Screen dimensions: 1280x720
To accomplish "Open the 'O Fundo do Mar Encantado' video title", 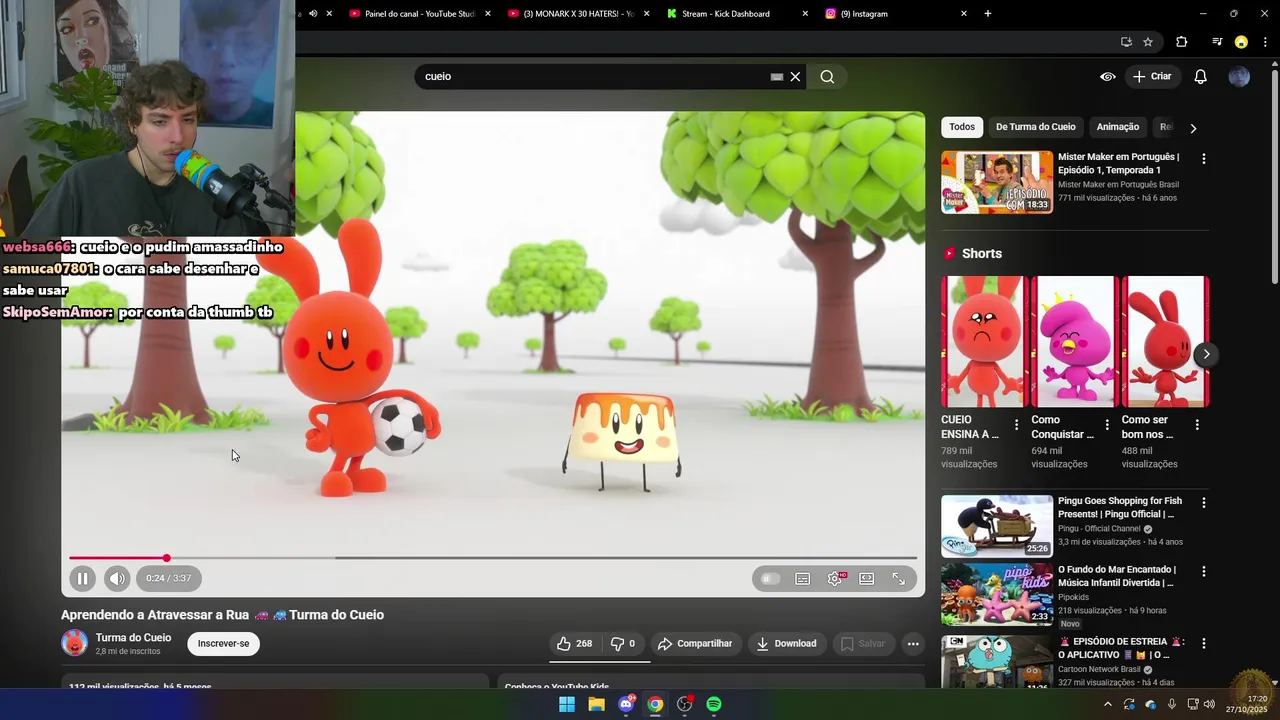I will (1117, 576).
